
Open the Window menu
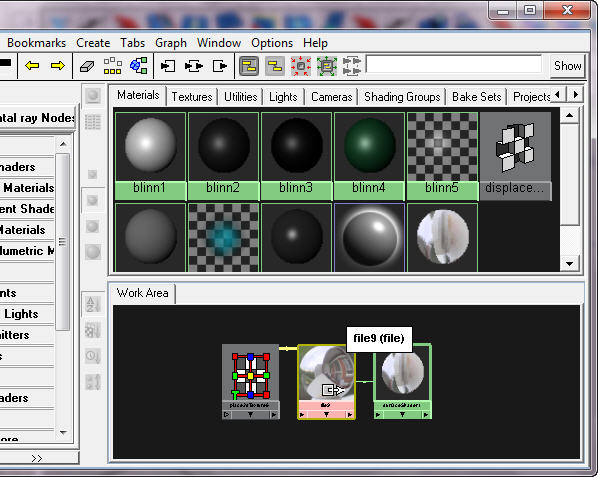219,43
